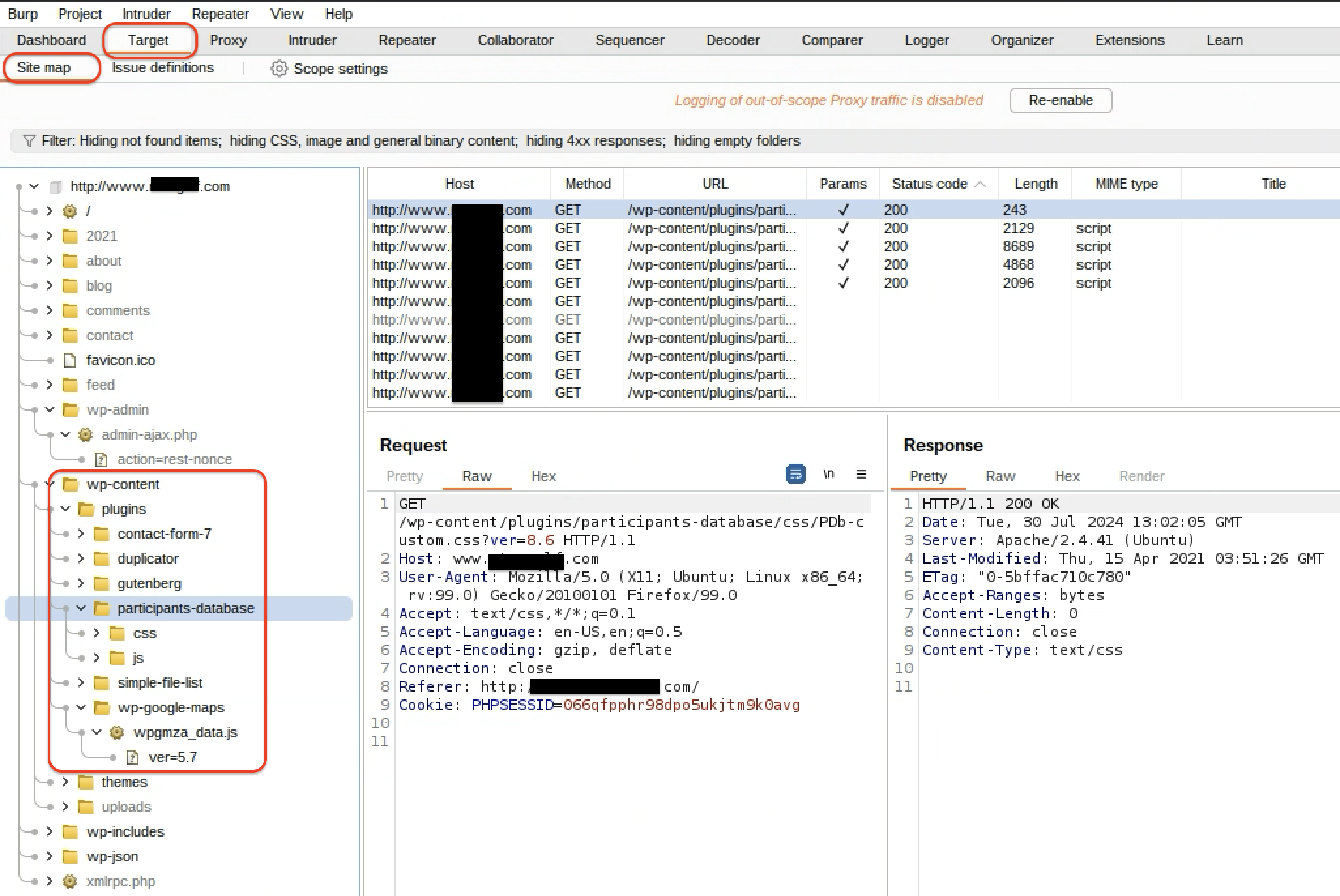The width and height of the screenshot is (1340, 896).
Task: Collapse the wp-admin folder chevron
Action: (x=50, y=409)
